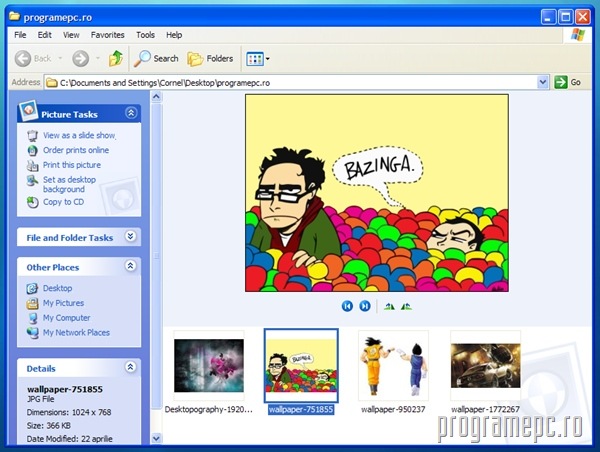Open the Help menu

click(x=174, y=35)
